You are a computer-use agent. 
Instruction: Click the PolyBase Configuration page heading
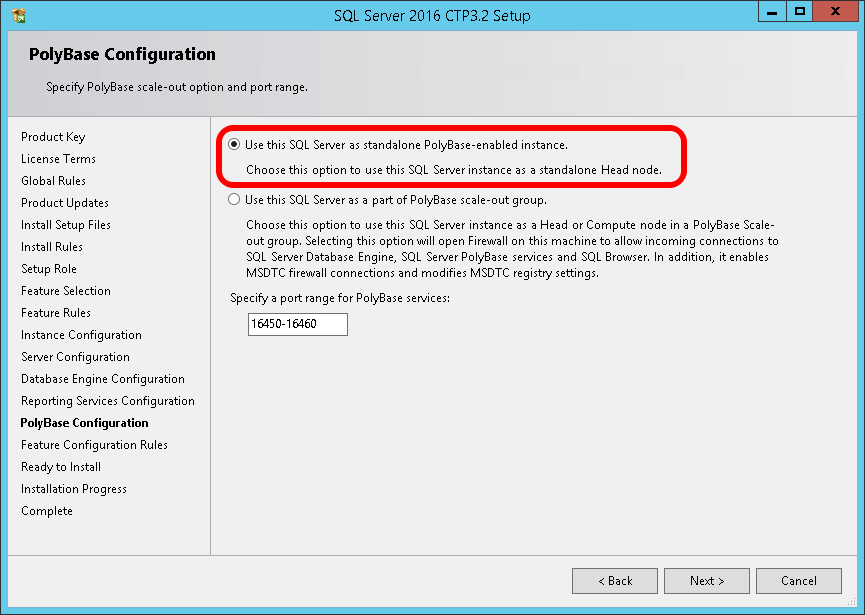(122, 54)
